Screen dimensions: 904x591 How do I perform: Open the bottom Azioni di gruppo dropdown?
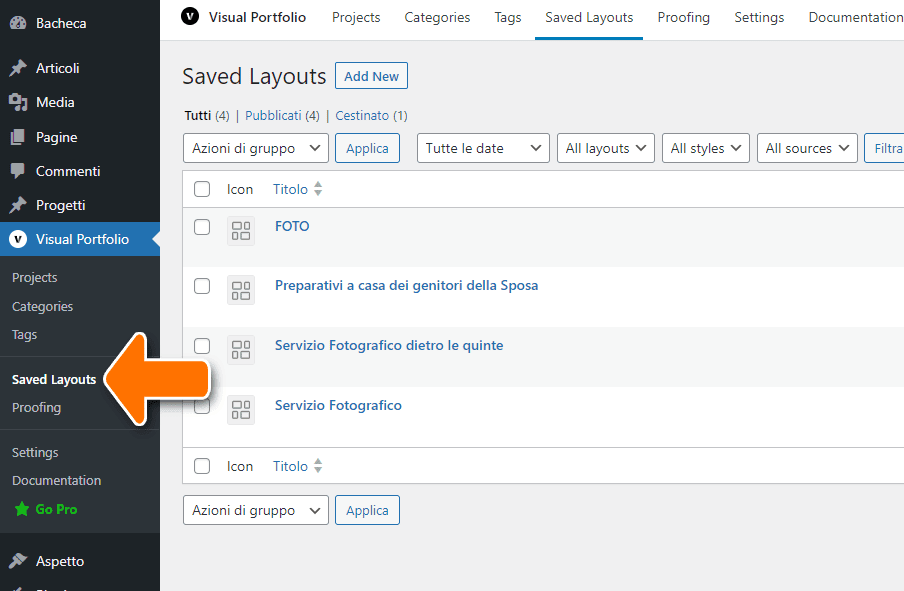click(x=256, y=510)
